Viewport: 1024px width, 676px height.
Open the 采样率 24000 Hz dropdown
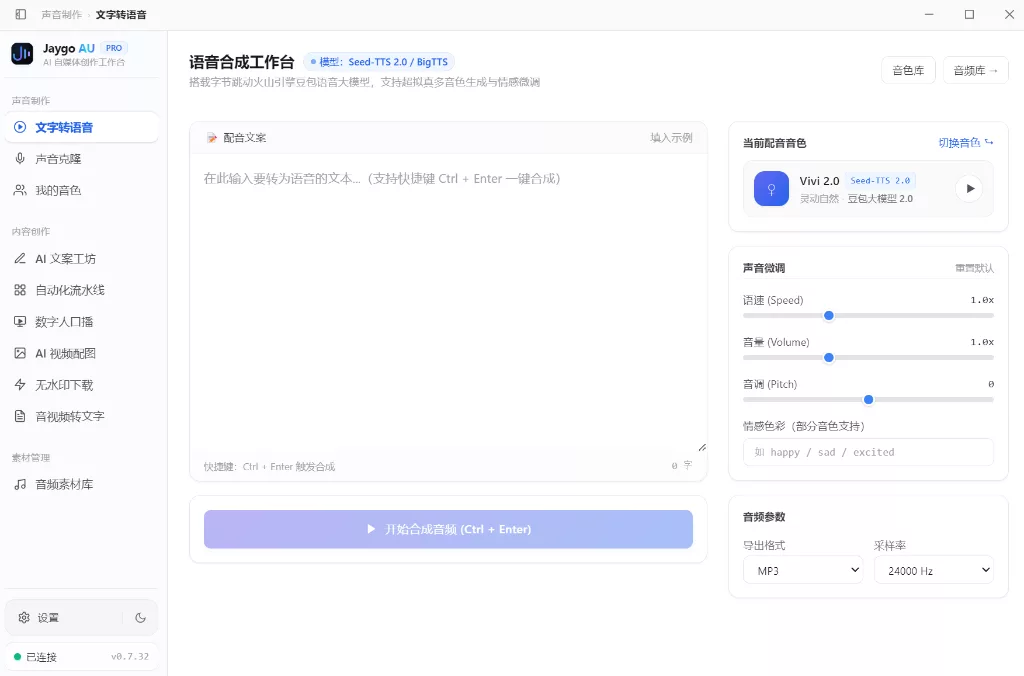tap(934, 570)
